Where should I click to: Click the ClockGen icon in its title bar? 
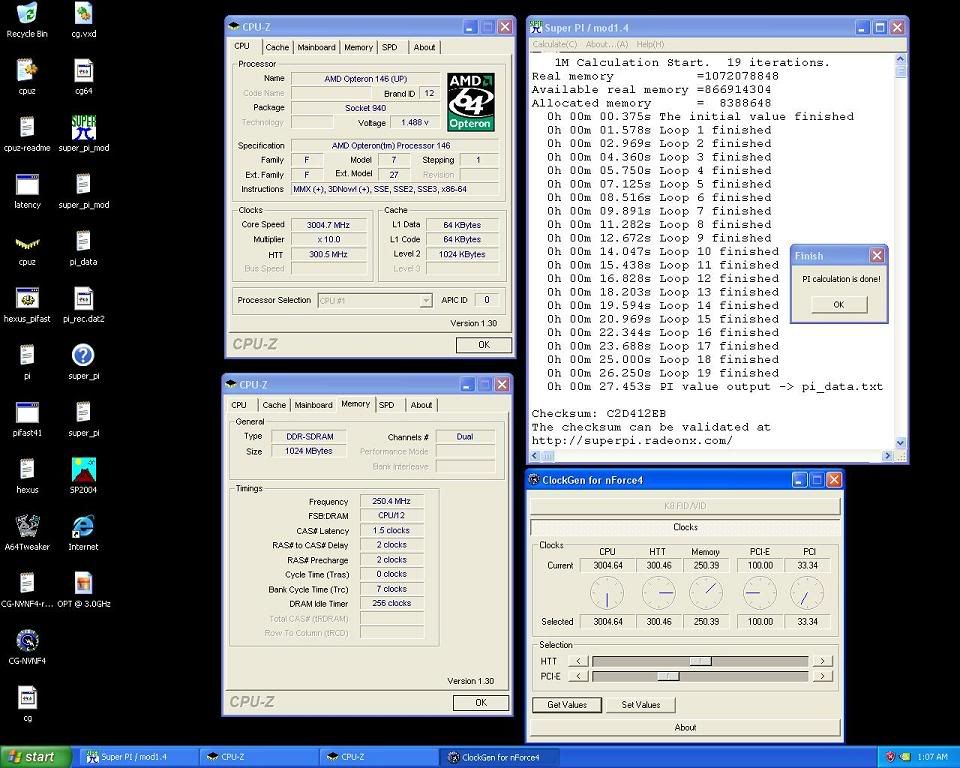(x=534, y=480)
